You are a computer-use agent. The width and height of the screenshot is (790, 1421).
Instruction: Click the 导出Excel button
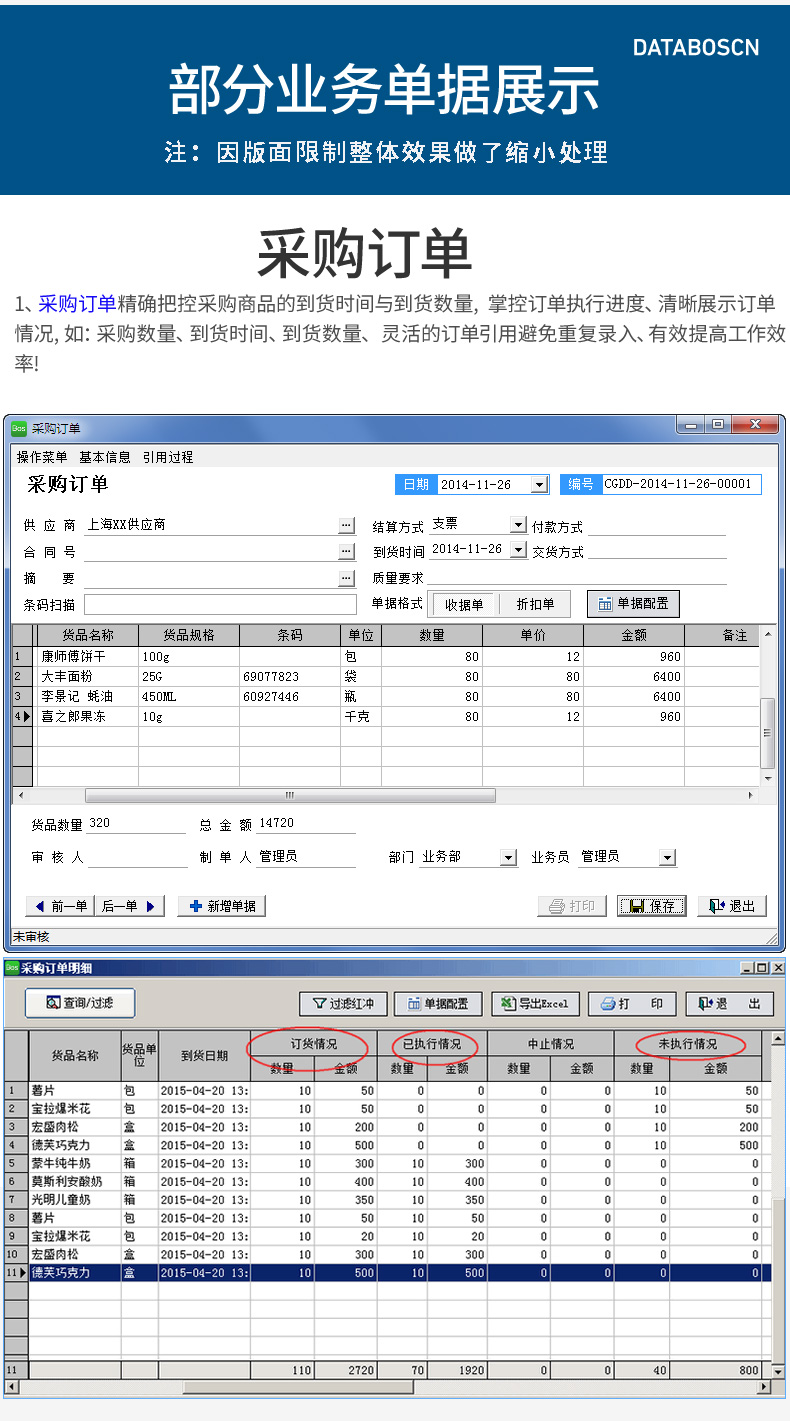point(535,1004)
